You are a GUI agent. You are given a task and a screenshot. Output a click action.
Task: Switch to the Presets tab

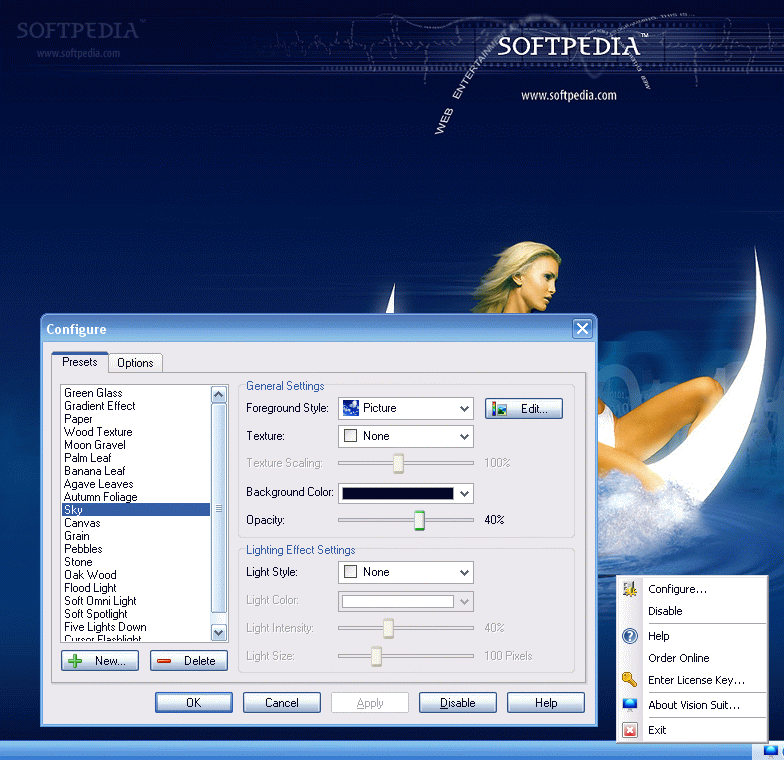tap(80, 362)
